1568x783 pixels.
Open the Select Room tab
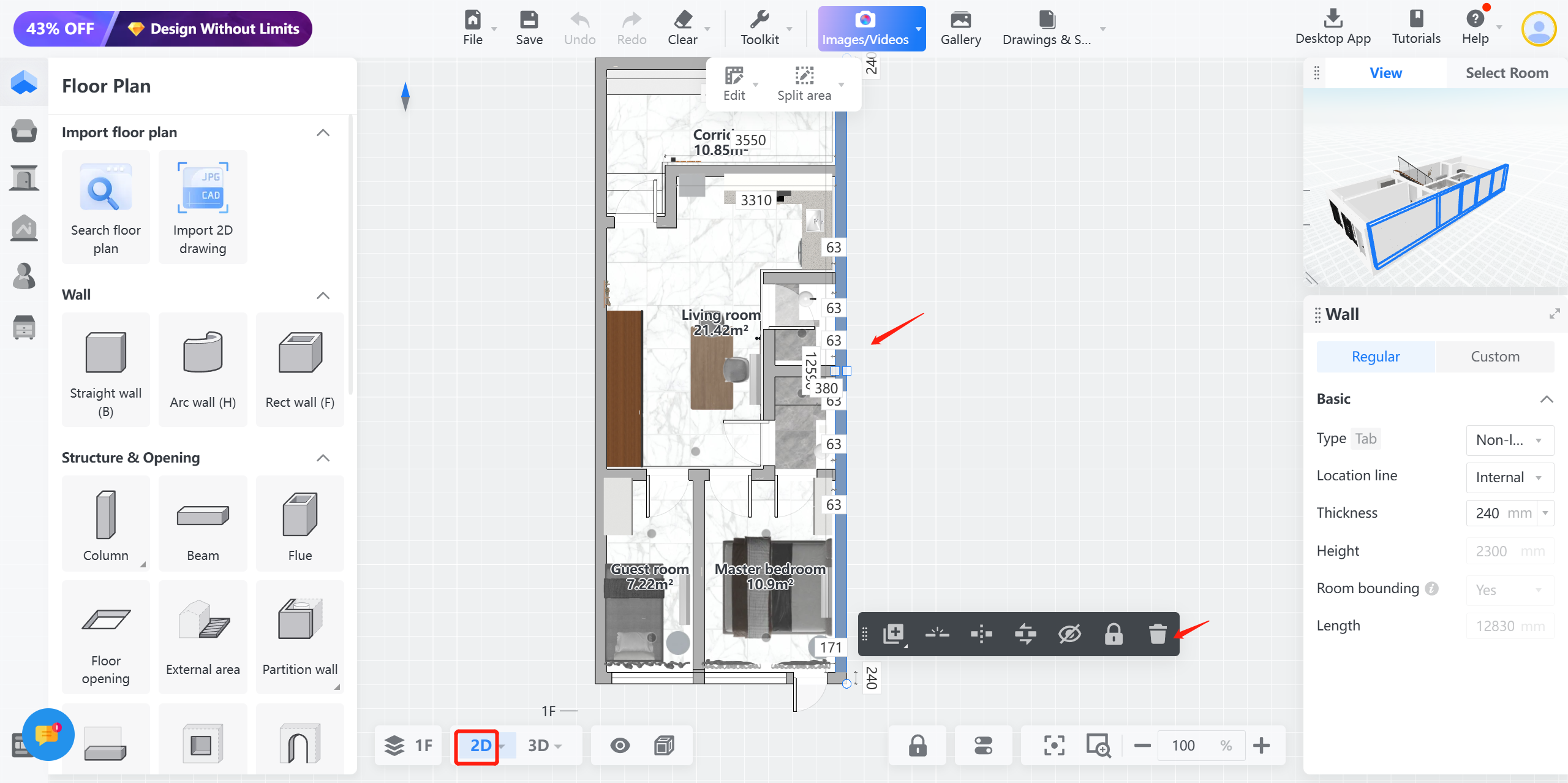coord(1506,73)
